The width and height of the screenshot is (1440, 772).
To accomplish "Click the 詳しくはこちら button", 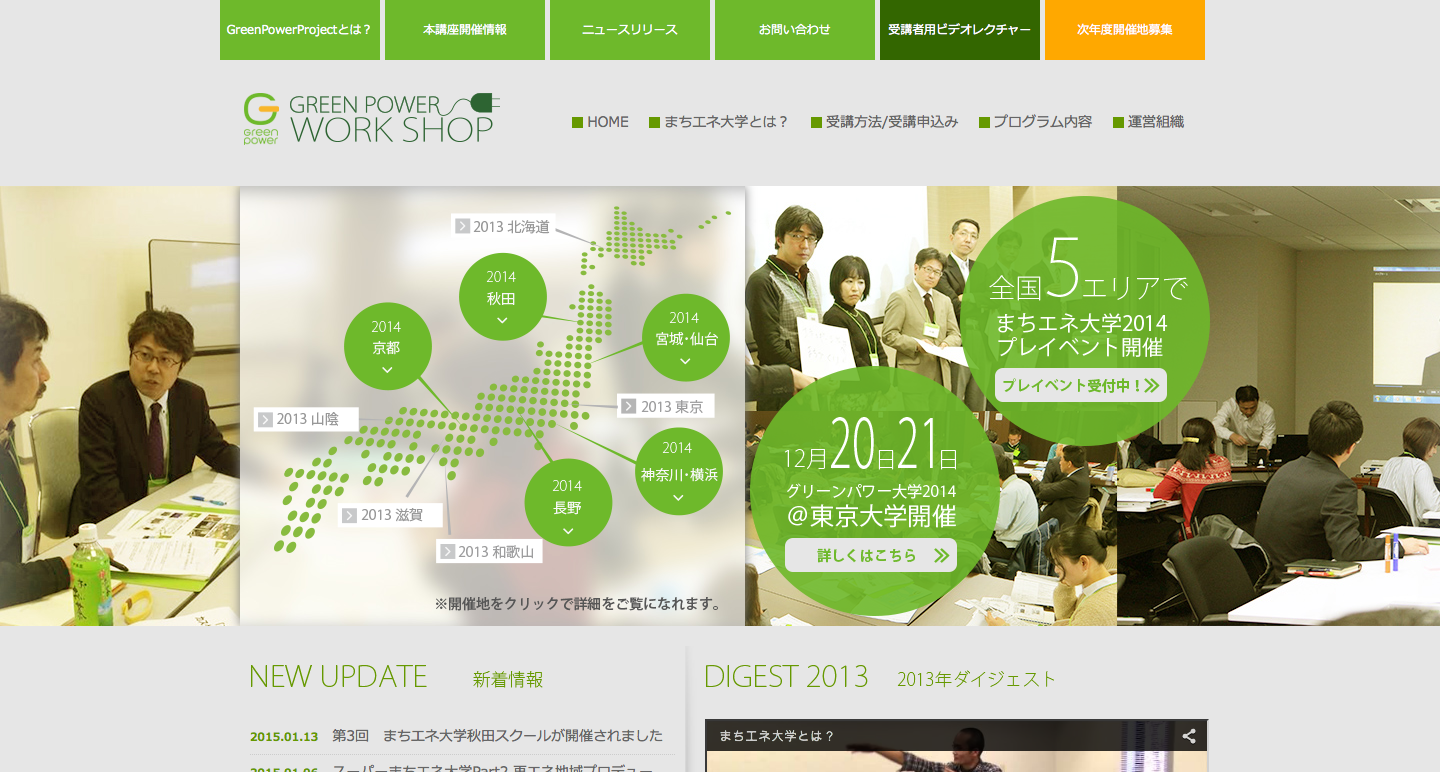I will click(871, 555).
